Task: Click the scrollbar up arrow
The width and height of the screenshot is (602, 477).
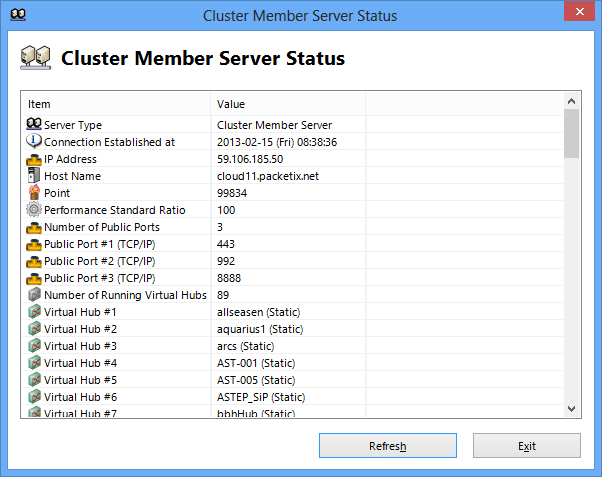Action: tap(572, 101)
